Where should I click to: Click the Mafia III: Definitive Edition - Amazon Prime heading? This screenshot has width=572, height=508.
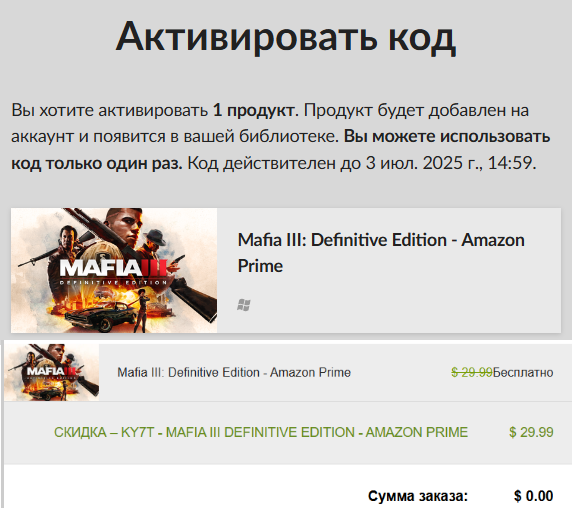(381, 253)
